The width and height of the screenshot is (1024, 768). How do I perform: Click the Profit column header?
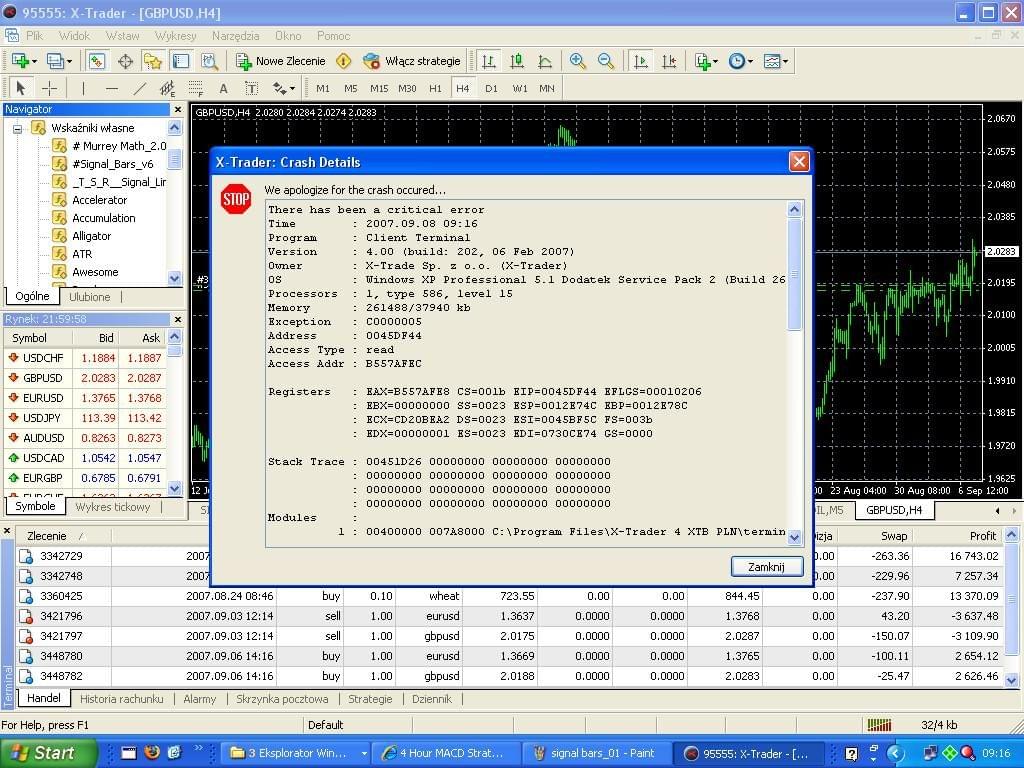click(x=957, y=536)
